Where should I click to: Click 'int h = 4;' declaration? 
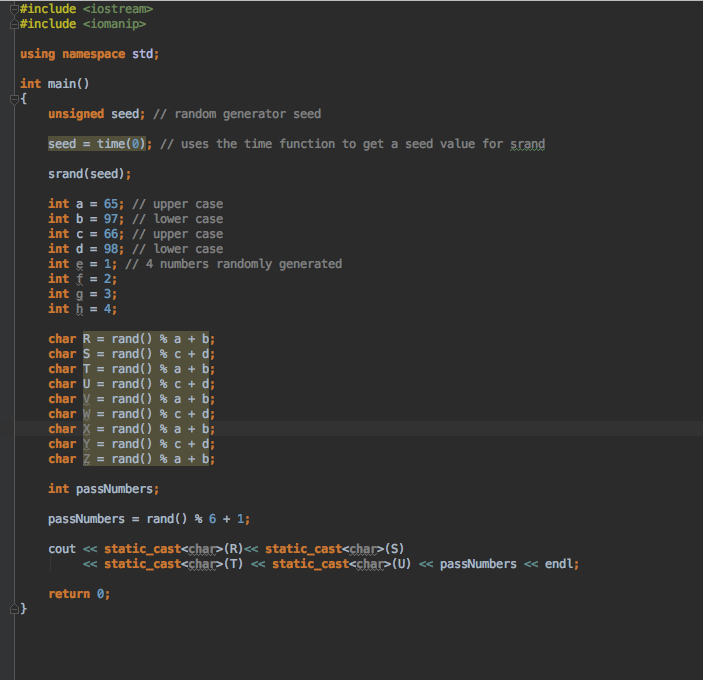(82, 309)
